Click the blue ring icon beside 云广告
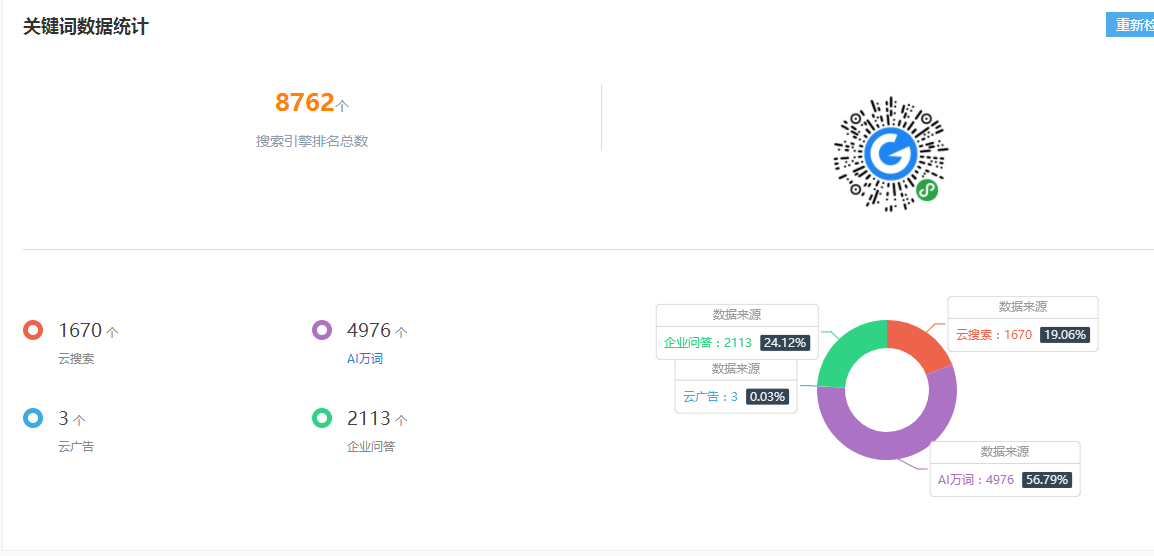 (x=32, y=418)
